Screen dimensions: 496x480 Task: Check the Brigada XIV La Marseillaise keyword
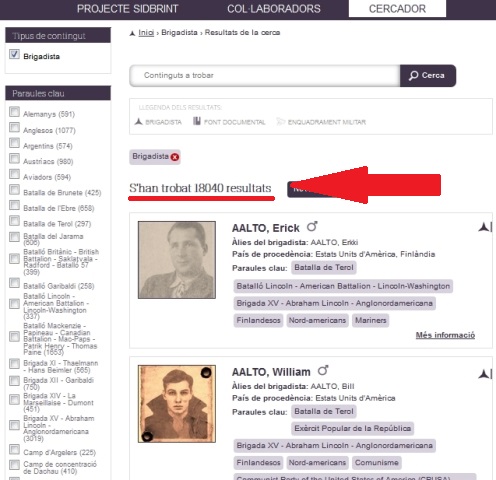[14, 400]
